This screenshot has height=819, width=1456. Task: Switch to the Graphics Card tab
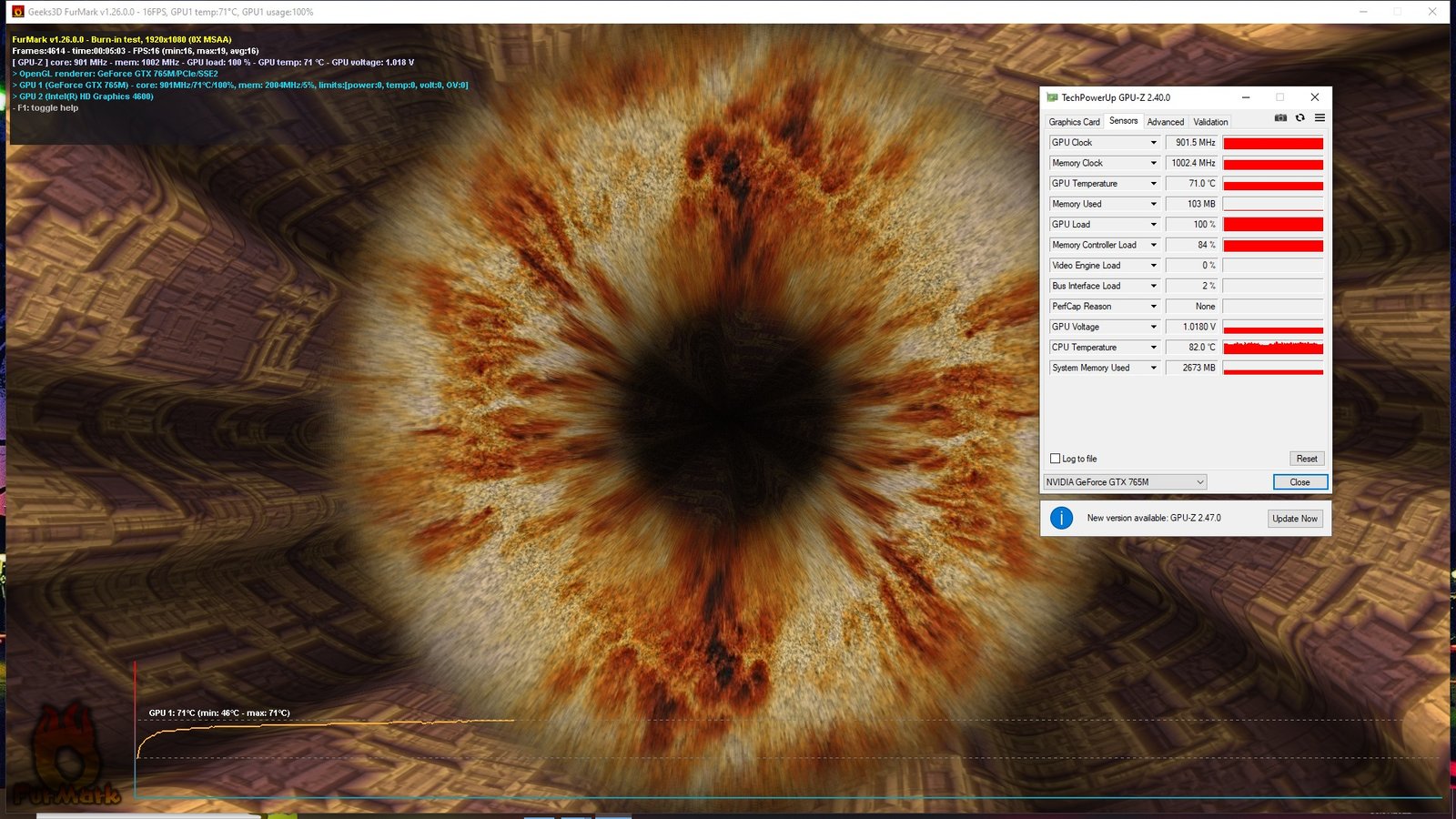tap(1074, 122)
